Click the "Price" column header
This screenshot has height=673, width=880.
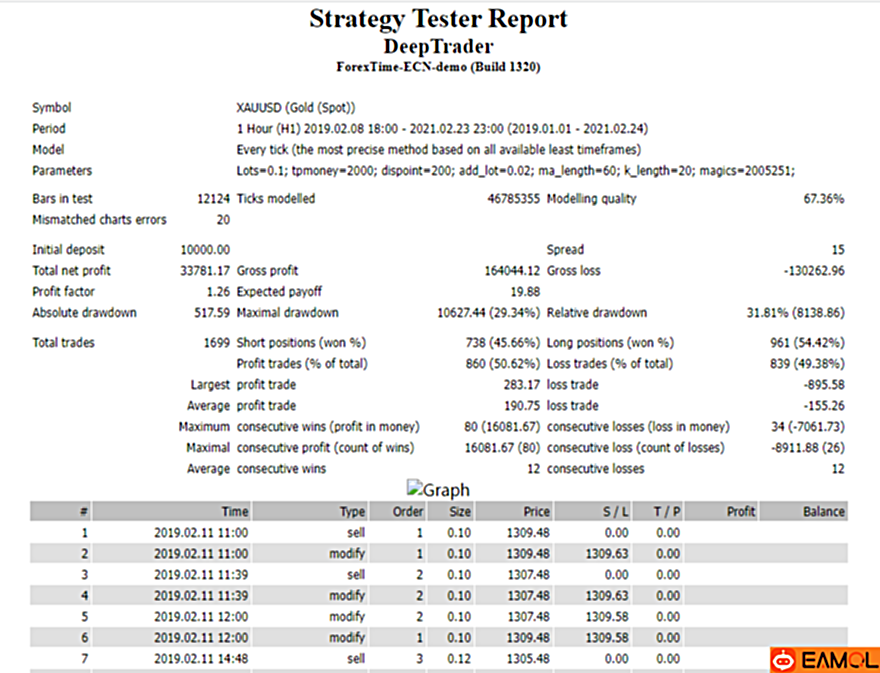pos(514,512)
